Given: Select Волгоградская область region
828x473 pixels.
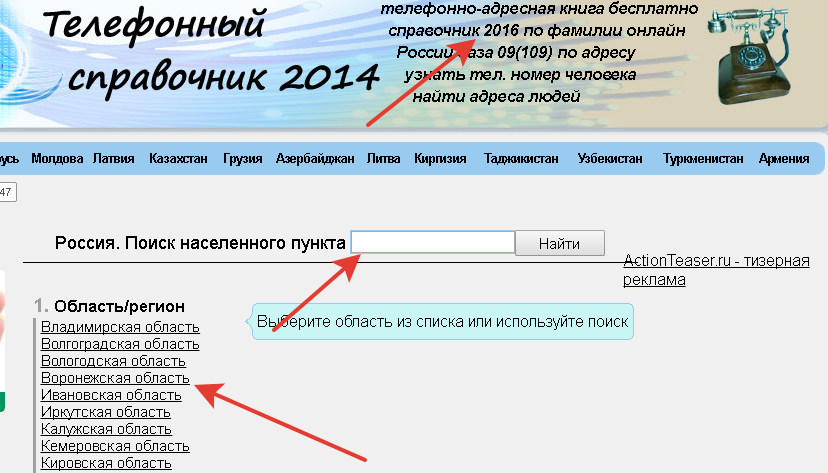Looking at the screenshot, I should (x=120, y=344).
